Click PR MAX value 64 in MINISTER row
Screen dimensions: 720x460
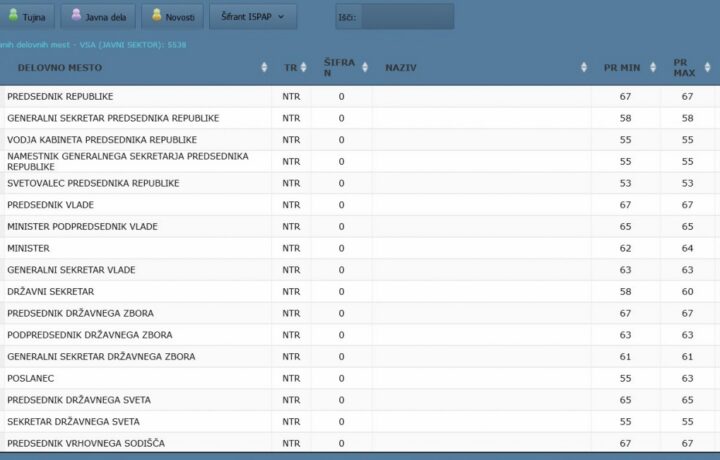[x=687, y=248]
